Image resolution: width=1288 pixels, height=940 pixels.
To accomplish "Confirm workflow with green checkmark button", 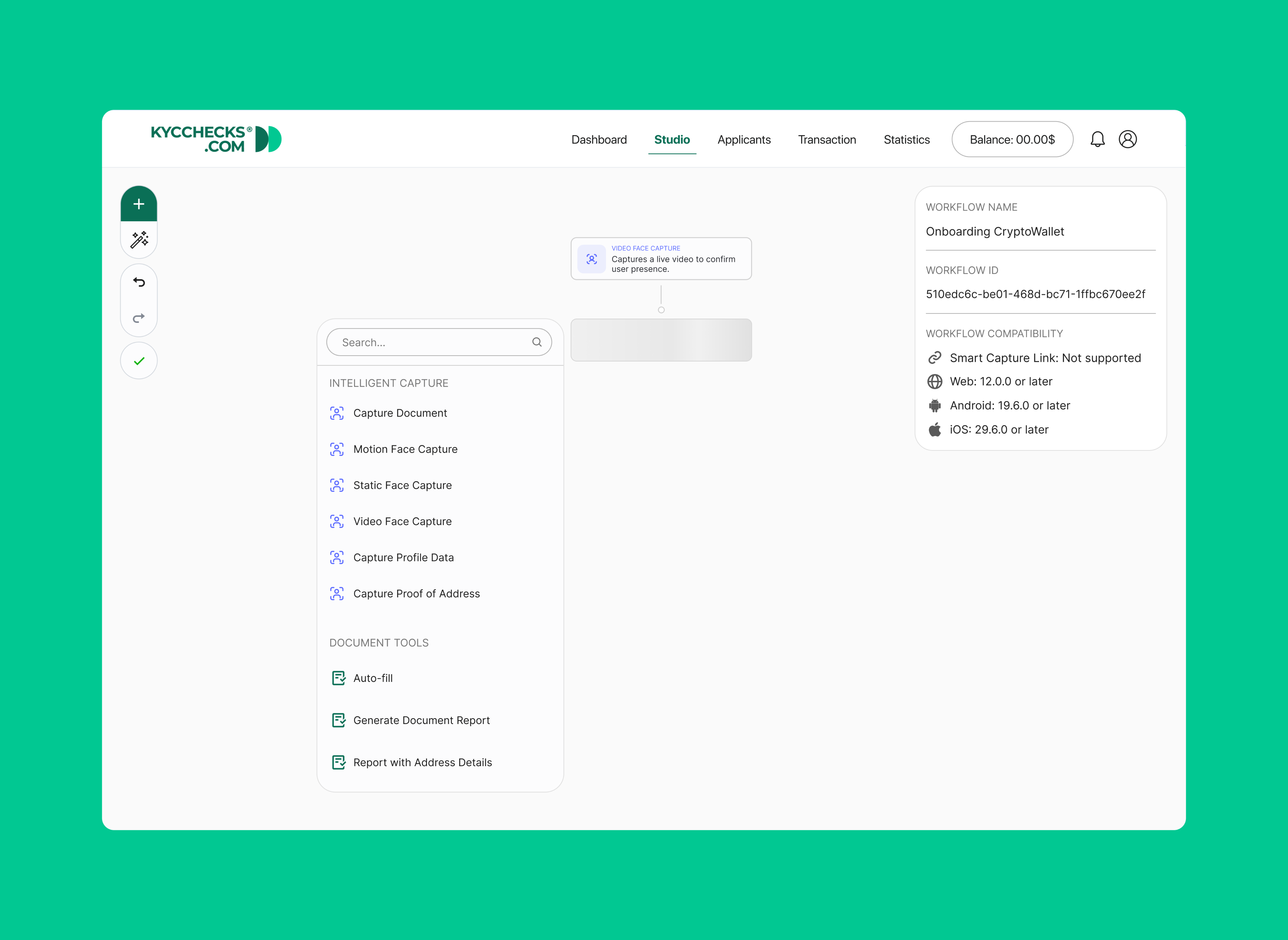I will tap(139, 361).
